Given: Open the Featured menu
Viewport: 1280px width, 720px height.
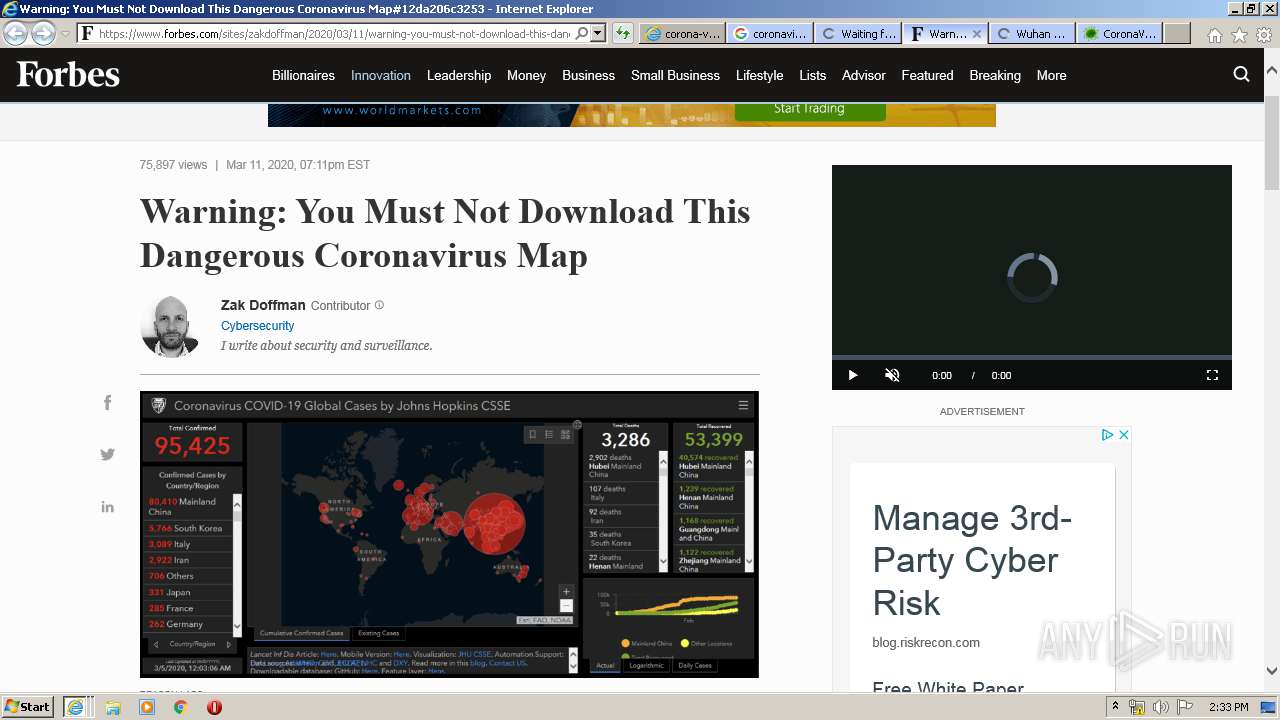Looking at the screenshot, I should 927,75.
